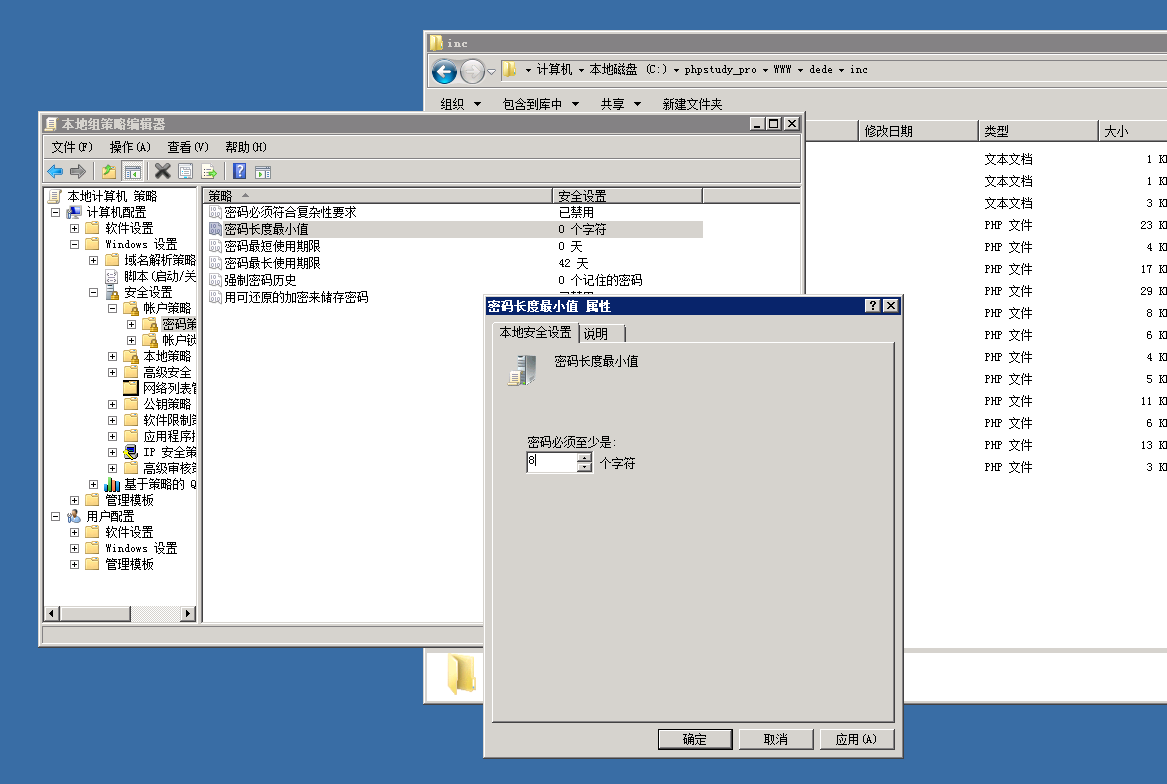1167x784 pixels.
Task: Expand the 本地策略 tree node
Action: [112, 357]
